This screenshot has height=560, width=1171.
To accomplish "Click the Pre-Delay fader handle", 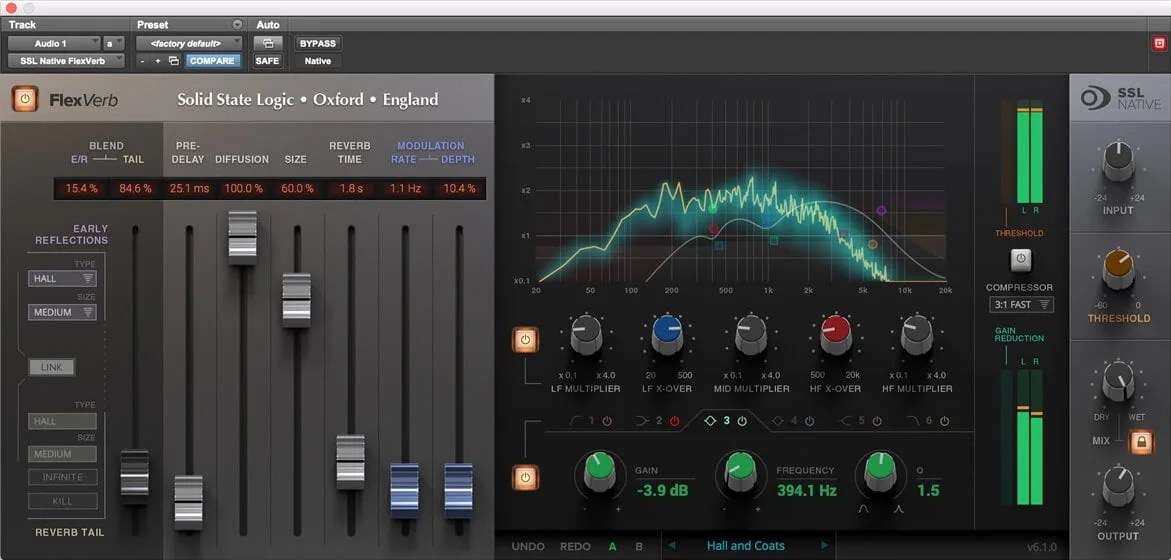I will point(188,503).
